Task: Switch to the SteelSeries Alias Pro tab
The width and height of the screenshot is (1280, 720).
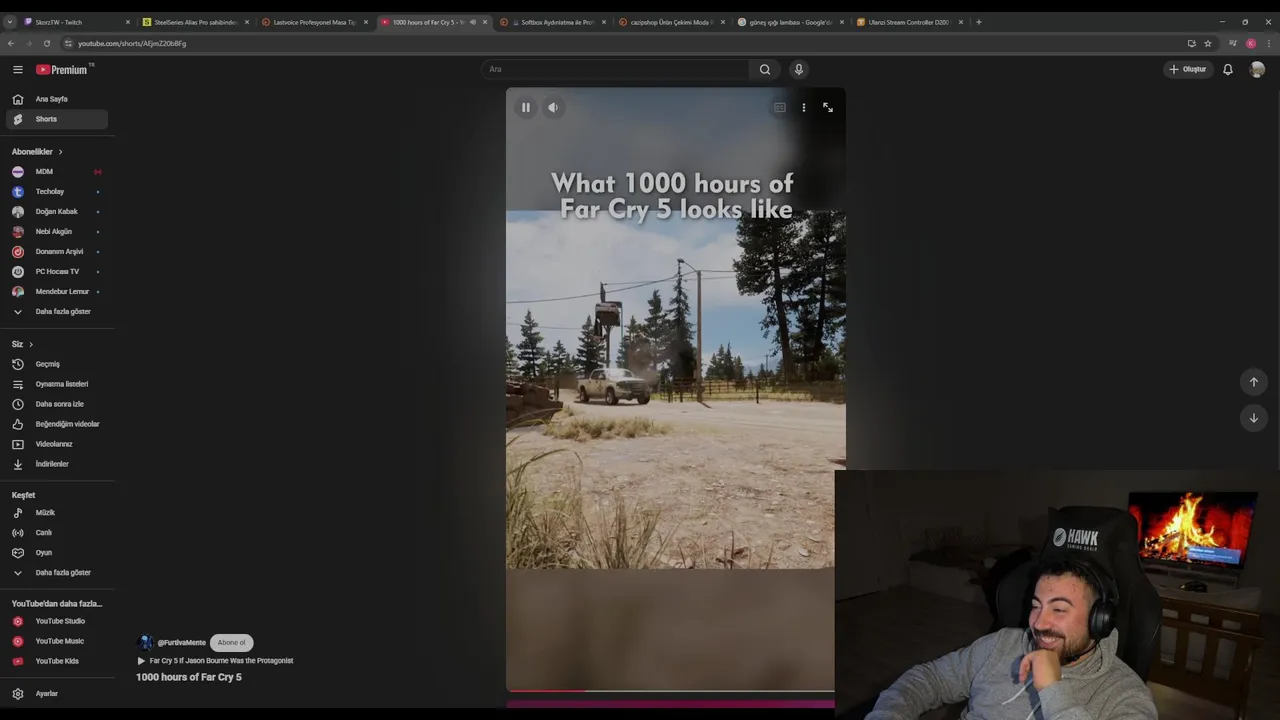Action: coord(195,22)
